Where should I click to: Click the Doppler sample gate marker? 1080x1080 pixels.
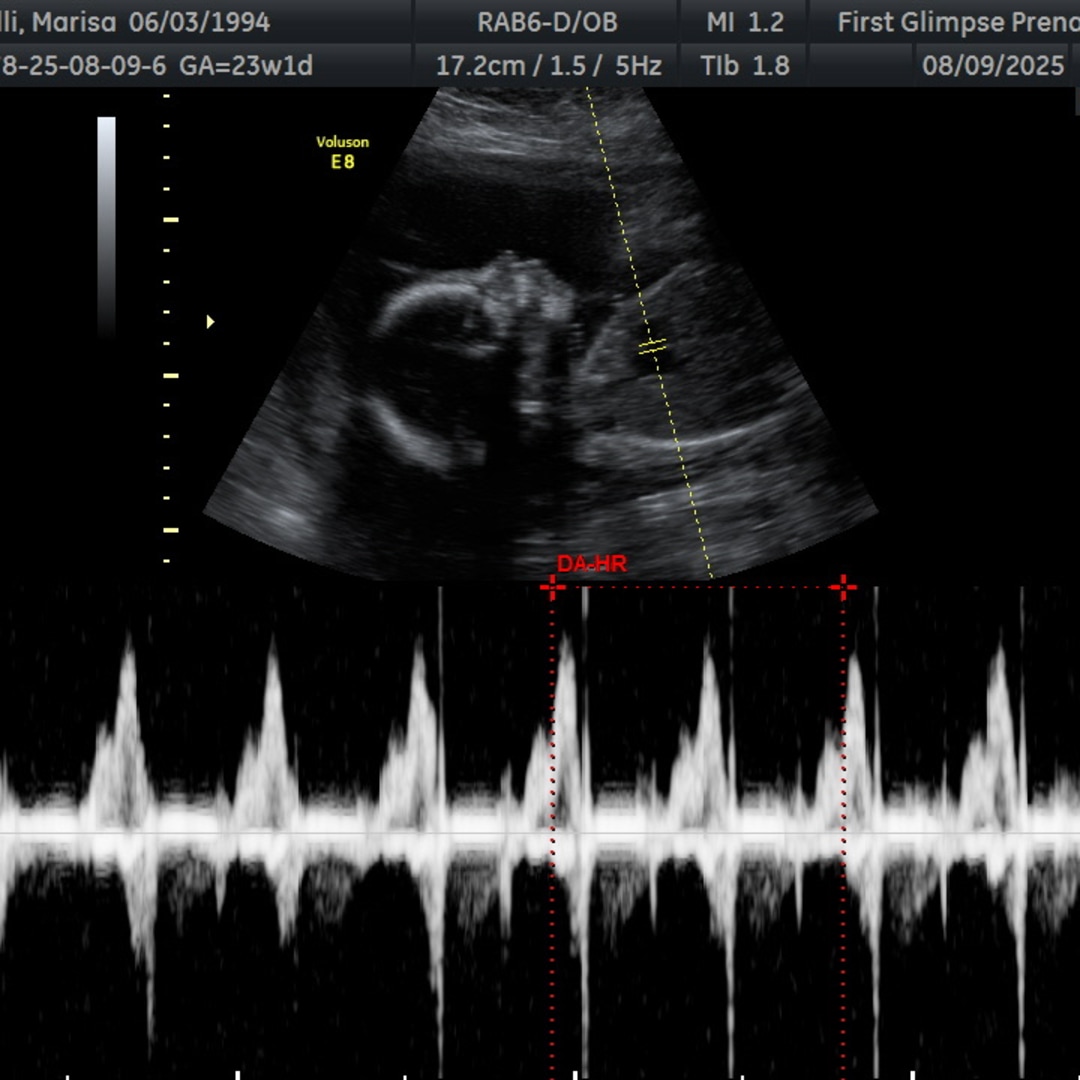click(652, 347)
